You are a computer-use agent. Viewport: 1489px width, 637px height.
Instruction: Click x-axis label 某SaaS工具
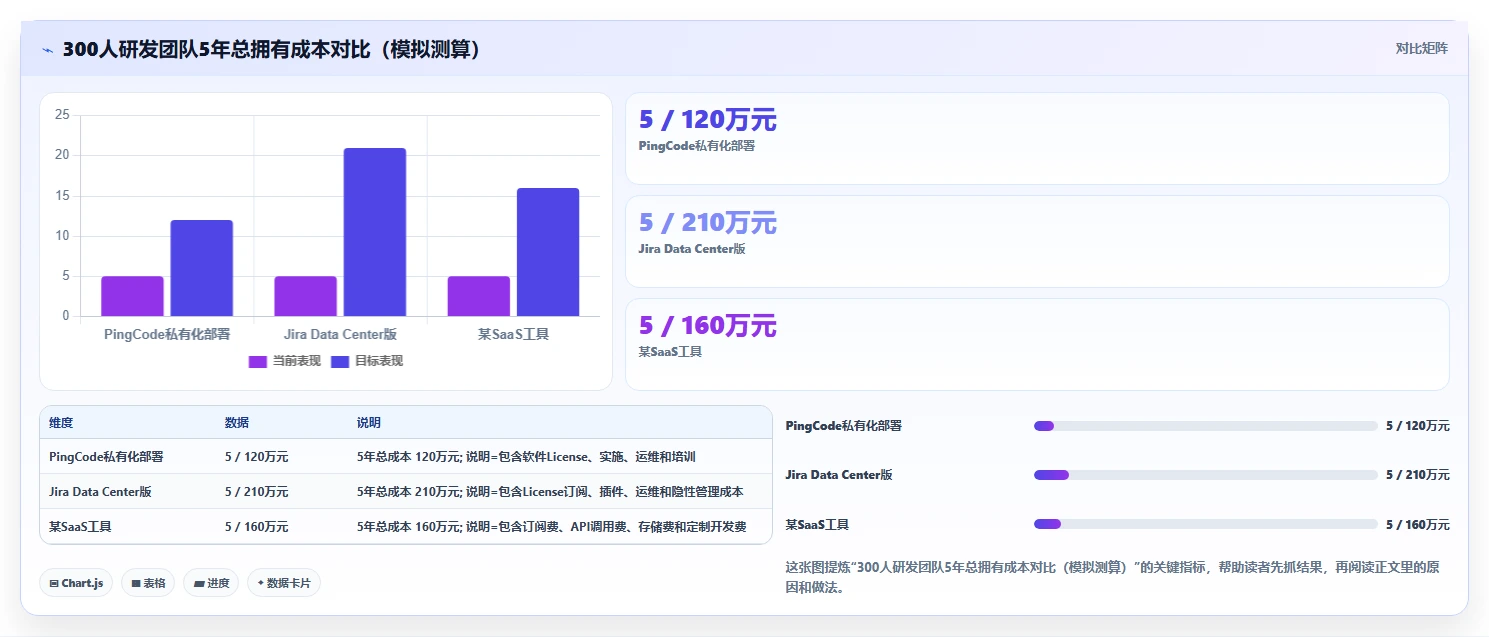pyautogui.click(x=513, y=334)
